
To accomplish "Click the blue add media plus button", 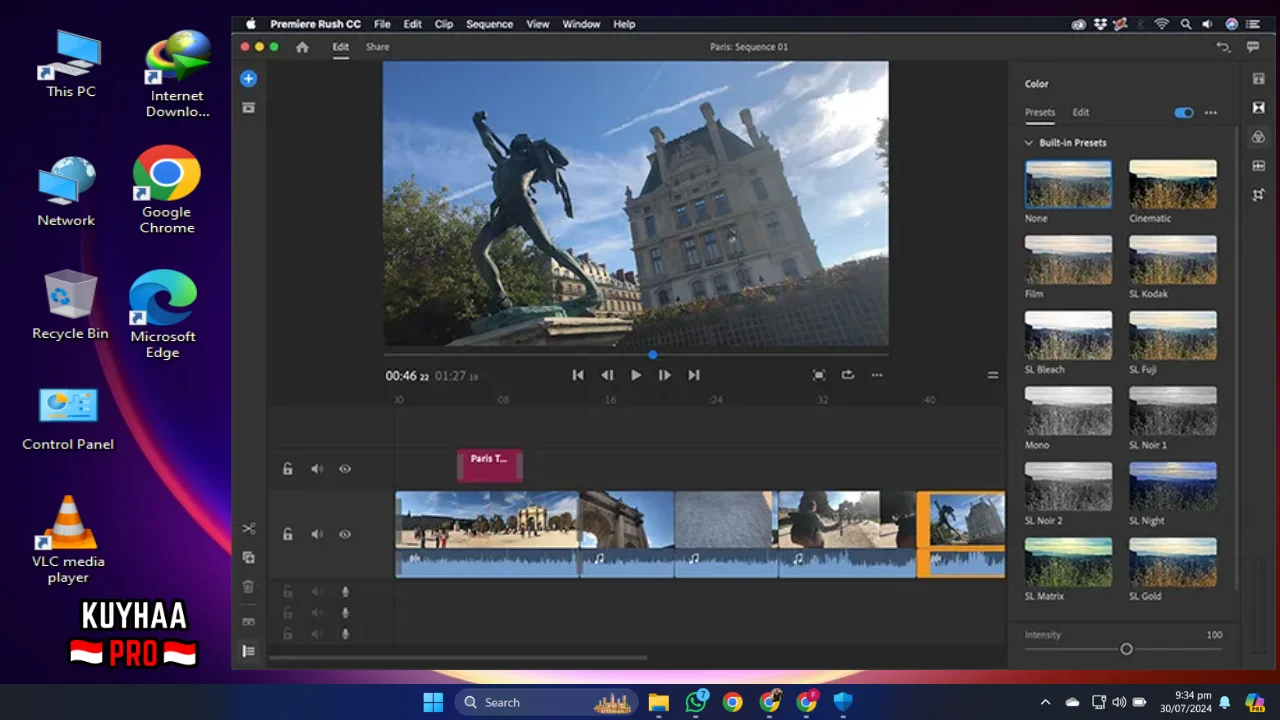I will [x=249, y=79].
